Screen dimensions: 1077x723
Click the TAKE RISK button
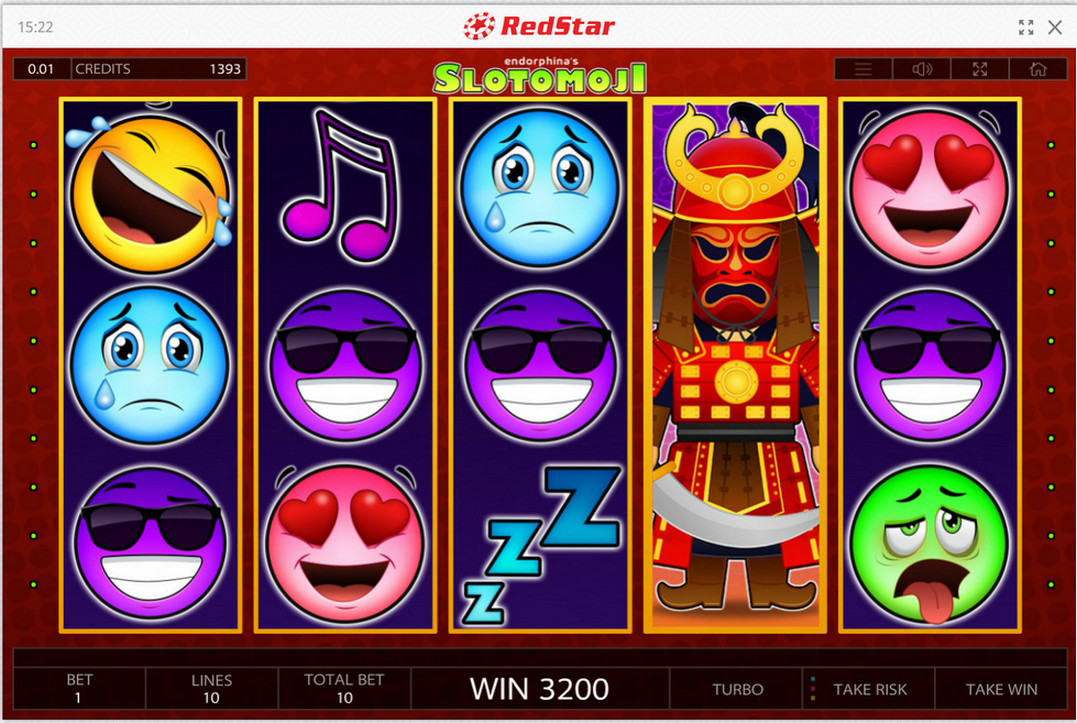coord(870,689)
